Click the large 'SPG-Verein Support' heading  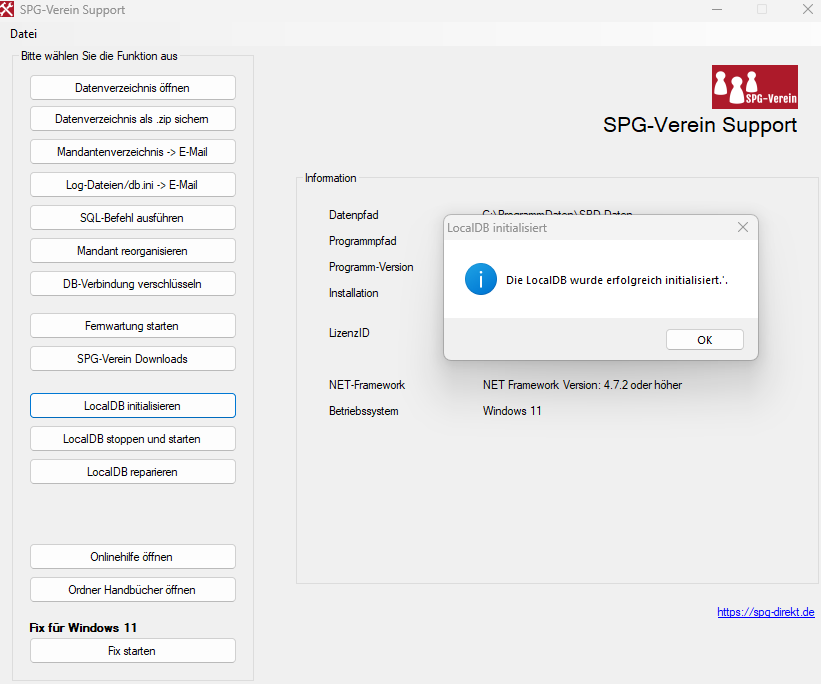[700, 125]
